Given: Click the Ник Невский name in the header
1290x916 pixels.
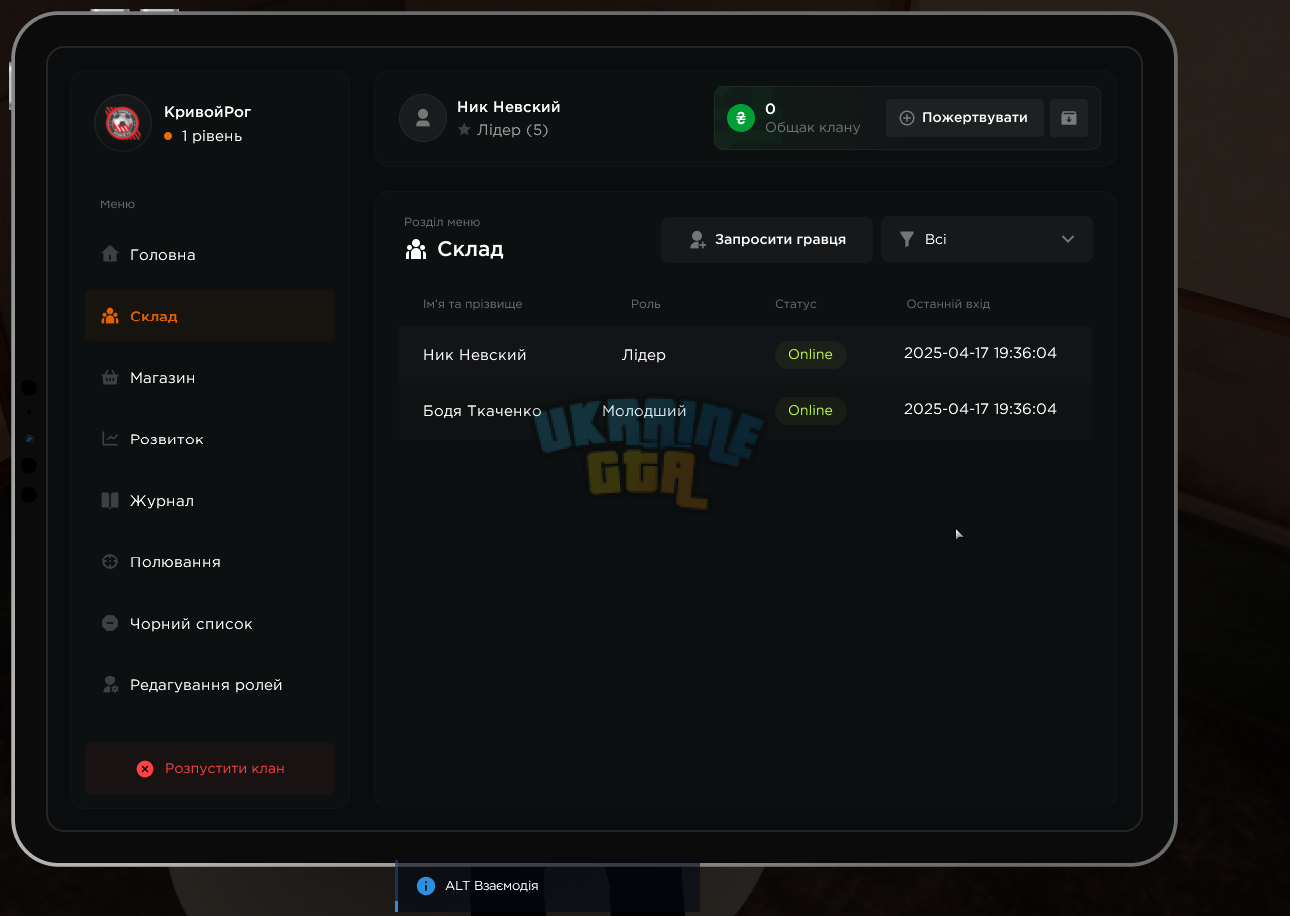Looking at the screenshot, I should coord(509,107).
